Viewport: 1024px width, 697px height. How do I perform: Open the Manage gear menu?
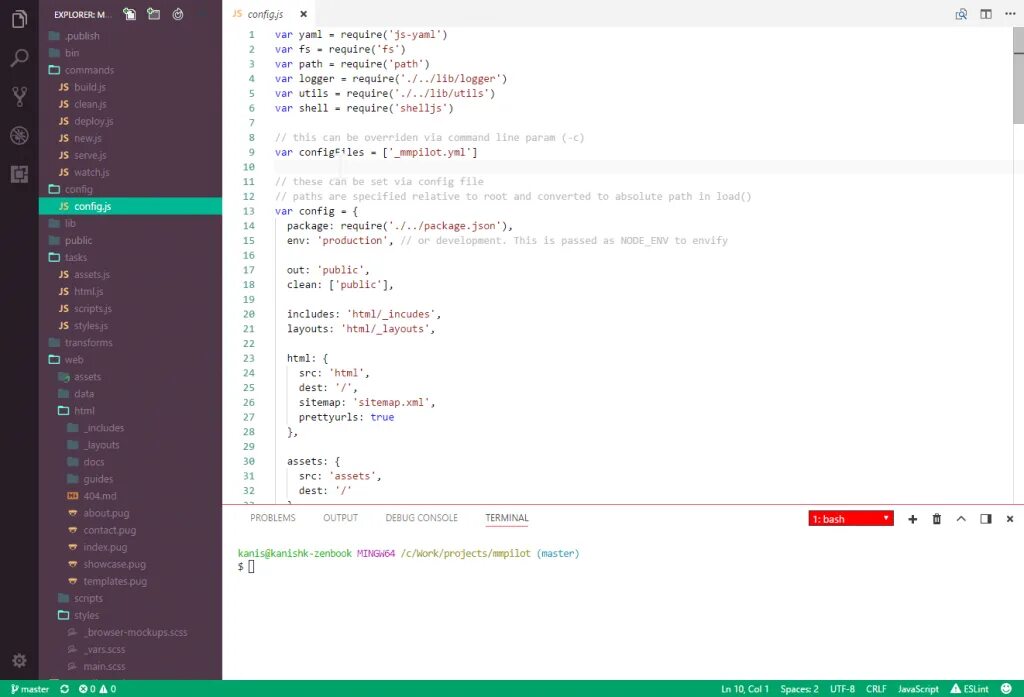[x=19, y=660]
